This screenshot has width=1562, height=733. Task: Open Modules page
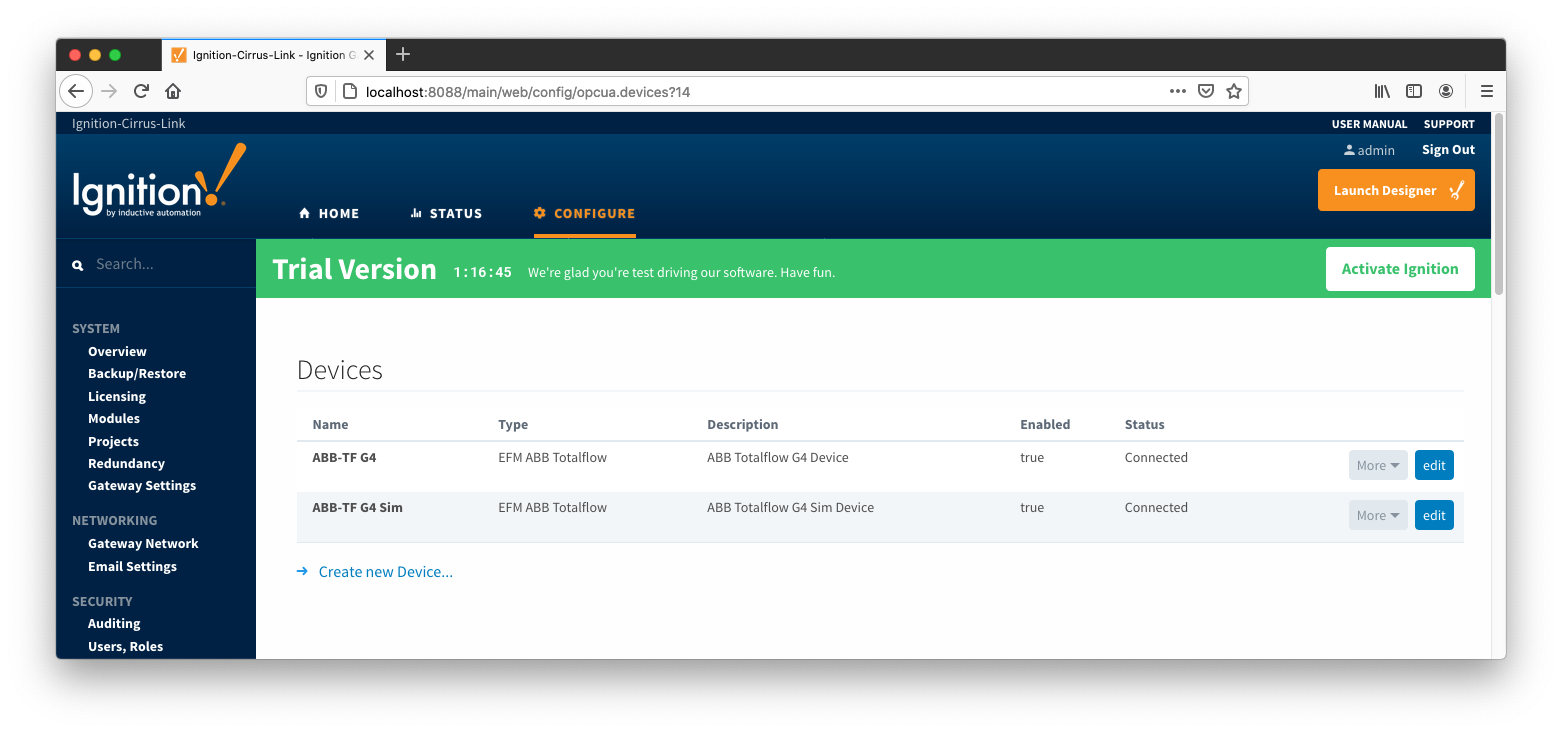click(114, 418)
